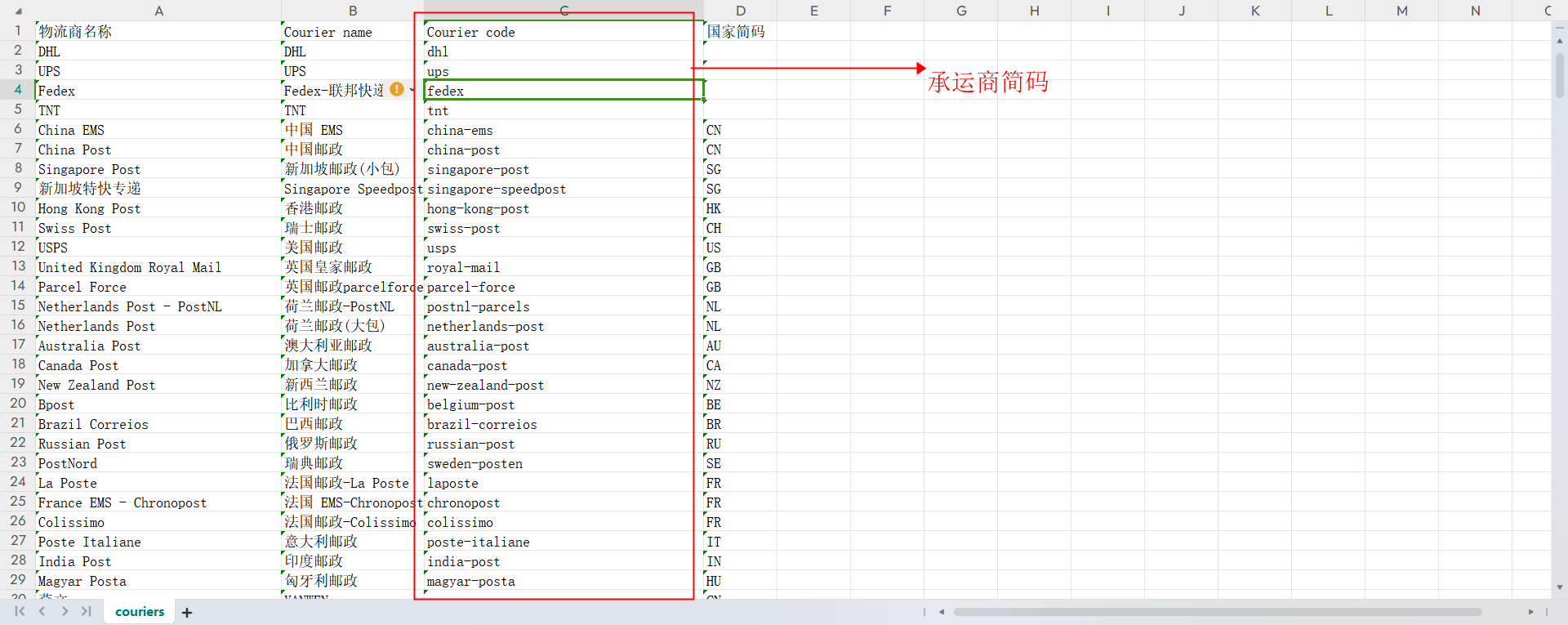Select the colissimo code cell

(563, 521)
